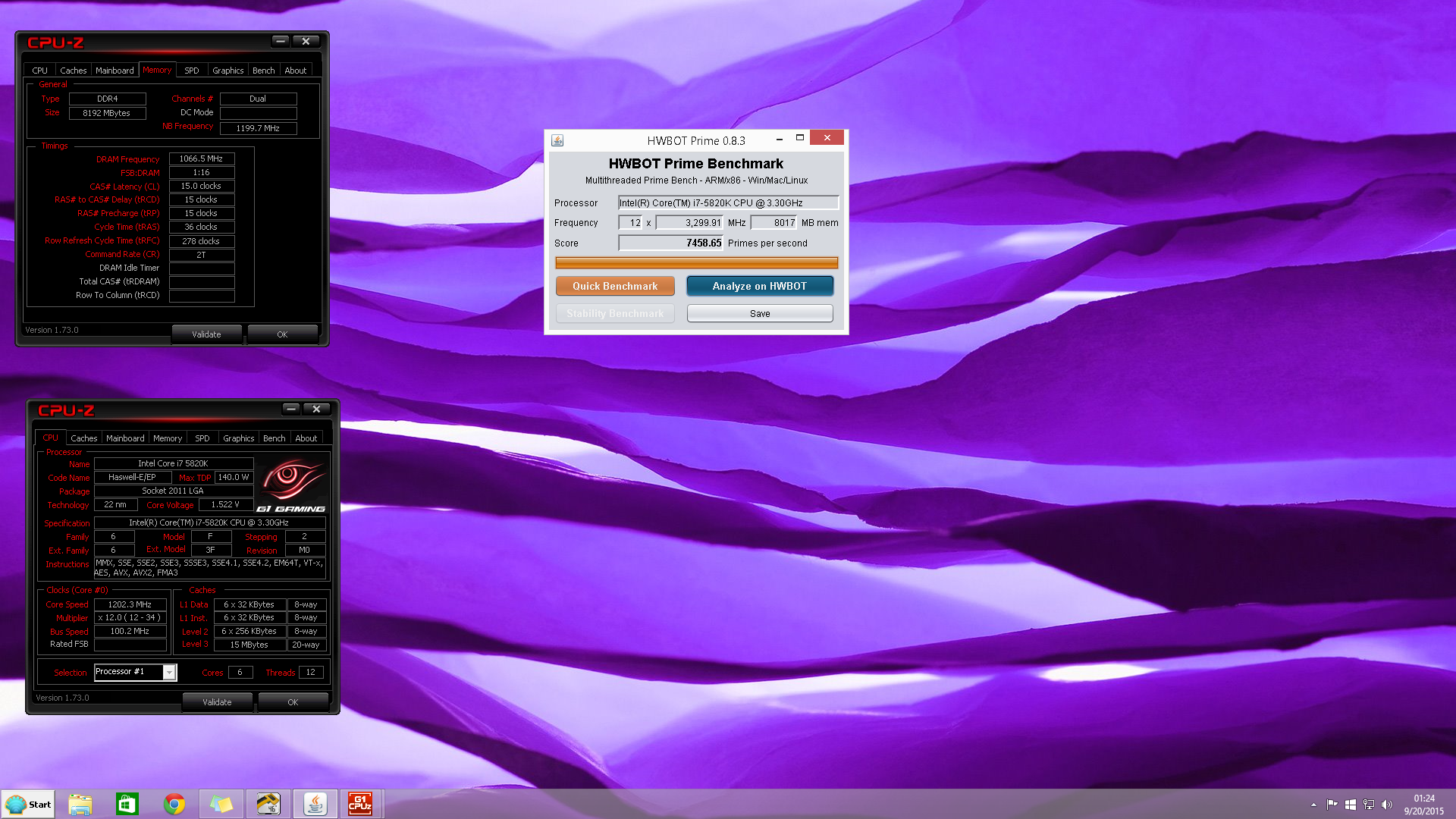Click GI Gaming logo in CPU-Z
Screen dimensions: 1456x819
pos(292,485)
